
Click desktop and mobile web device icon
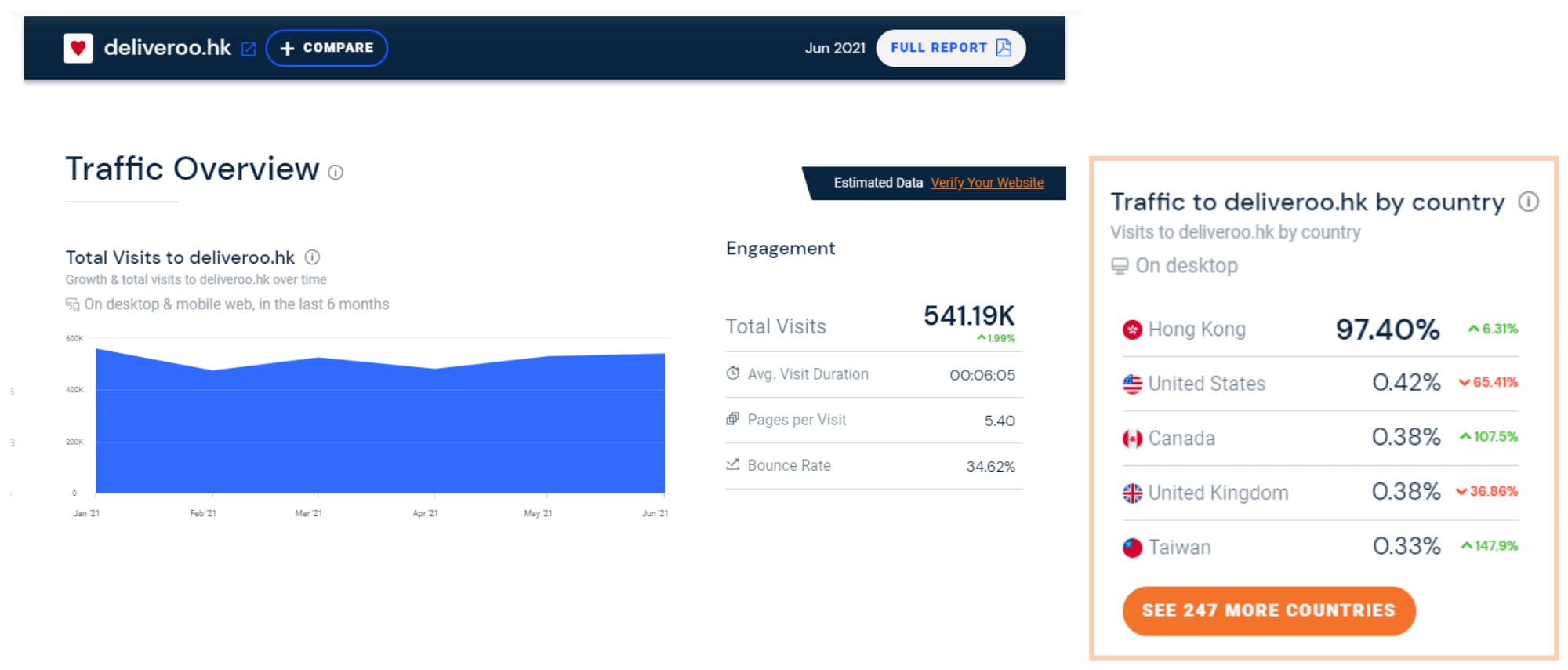pos(72,304)
